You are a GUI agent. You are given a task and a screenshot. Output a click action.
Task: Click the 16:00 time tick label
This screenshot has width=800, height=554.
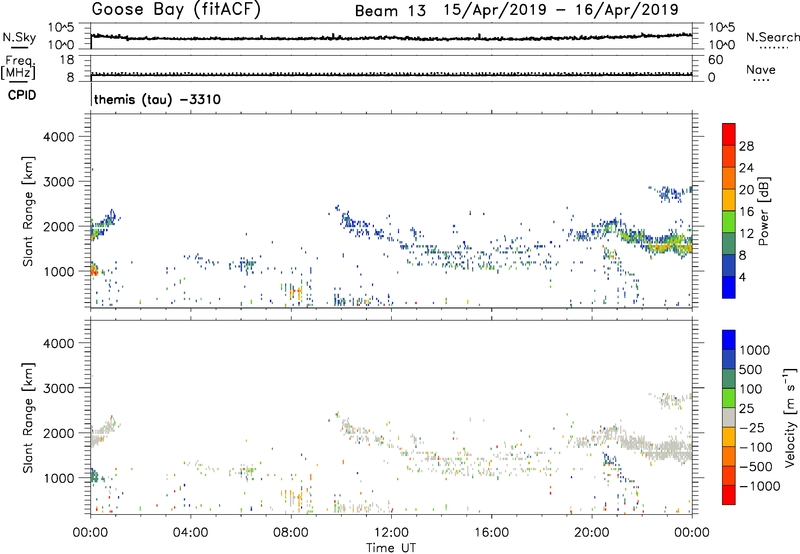(x=491, y=533)
